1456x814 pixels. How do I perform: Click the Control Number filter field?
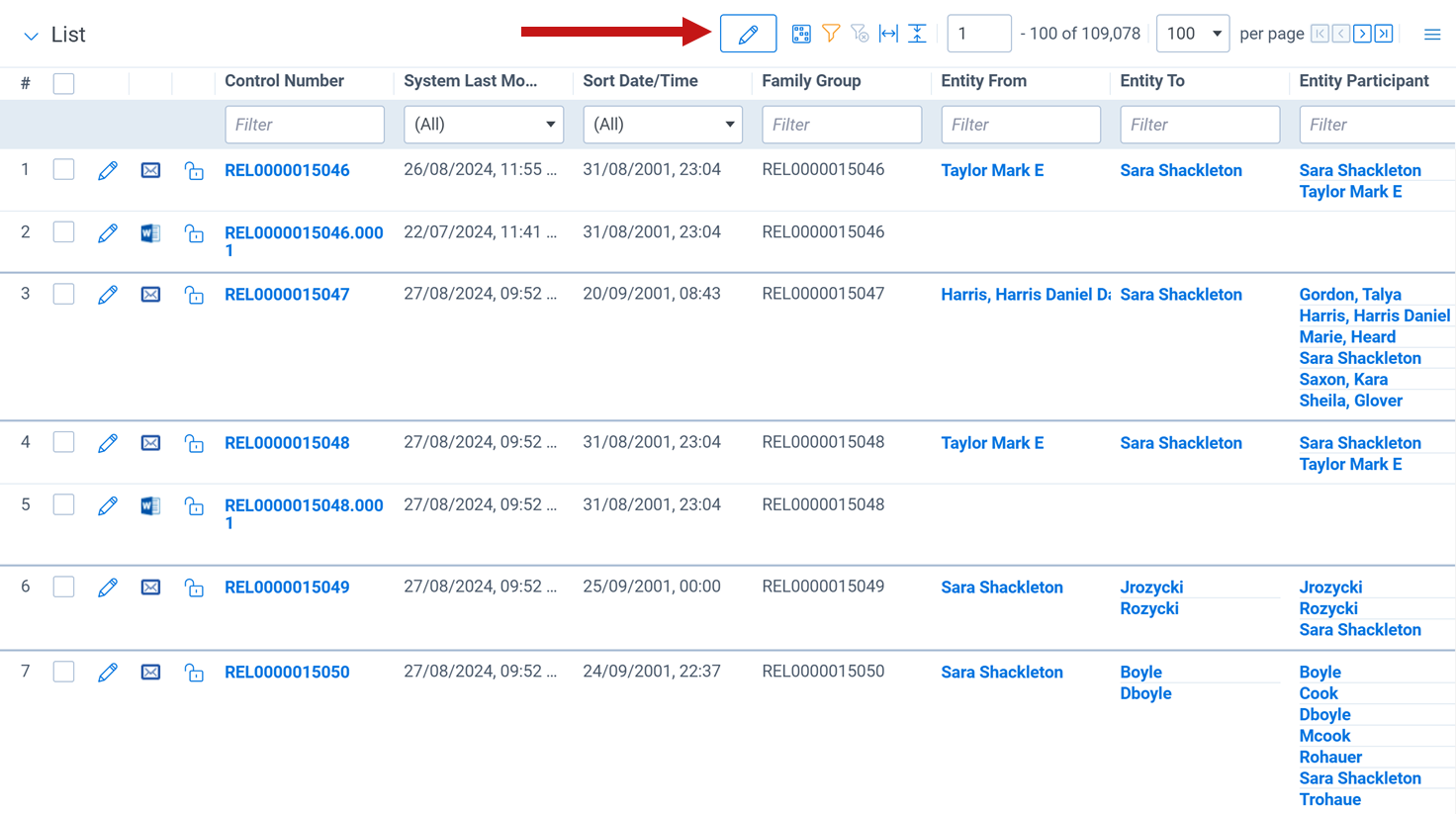click(x=305, y=125)
